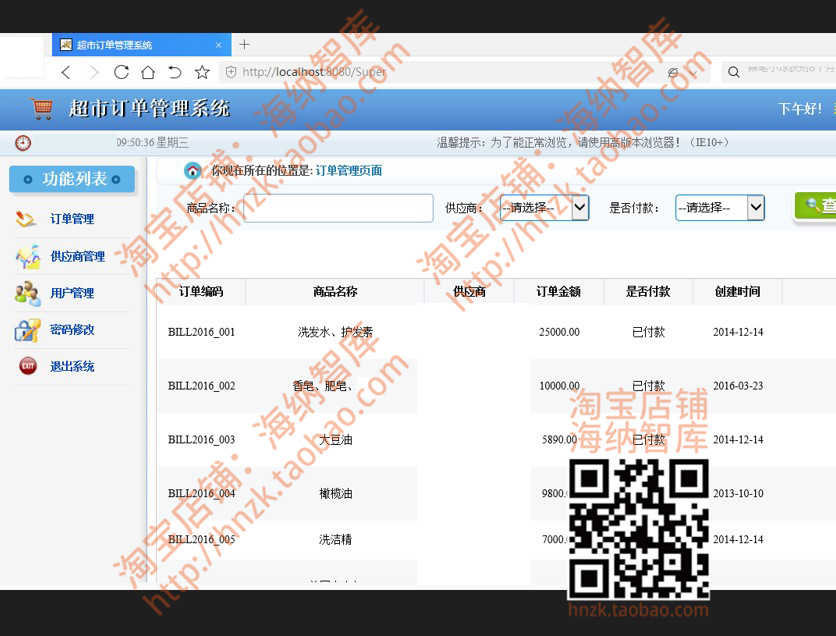Click the browser search magnifier icon
836x636 pixels.
click(734, 72)
